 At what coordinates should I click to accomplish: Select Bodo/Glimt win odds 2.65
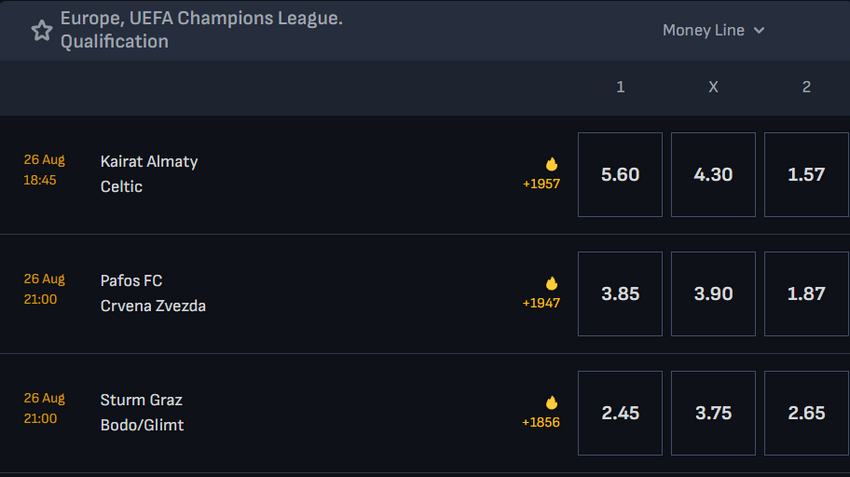point(806,413)
